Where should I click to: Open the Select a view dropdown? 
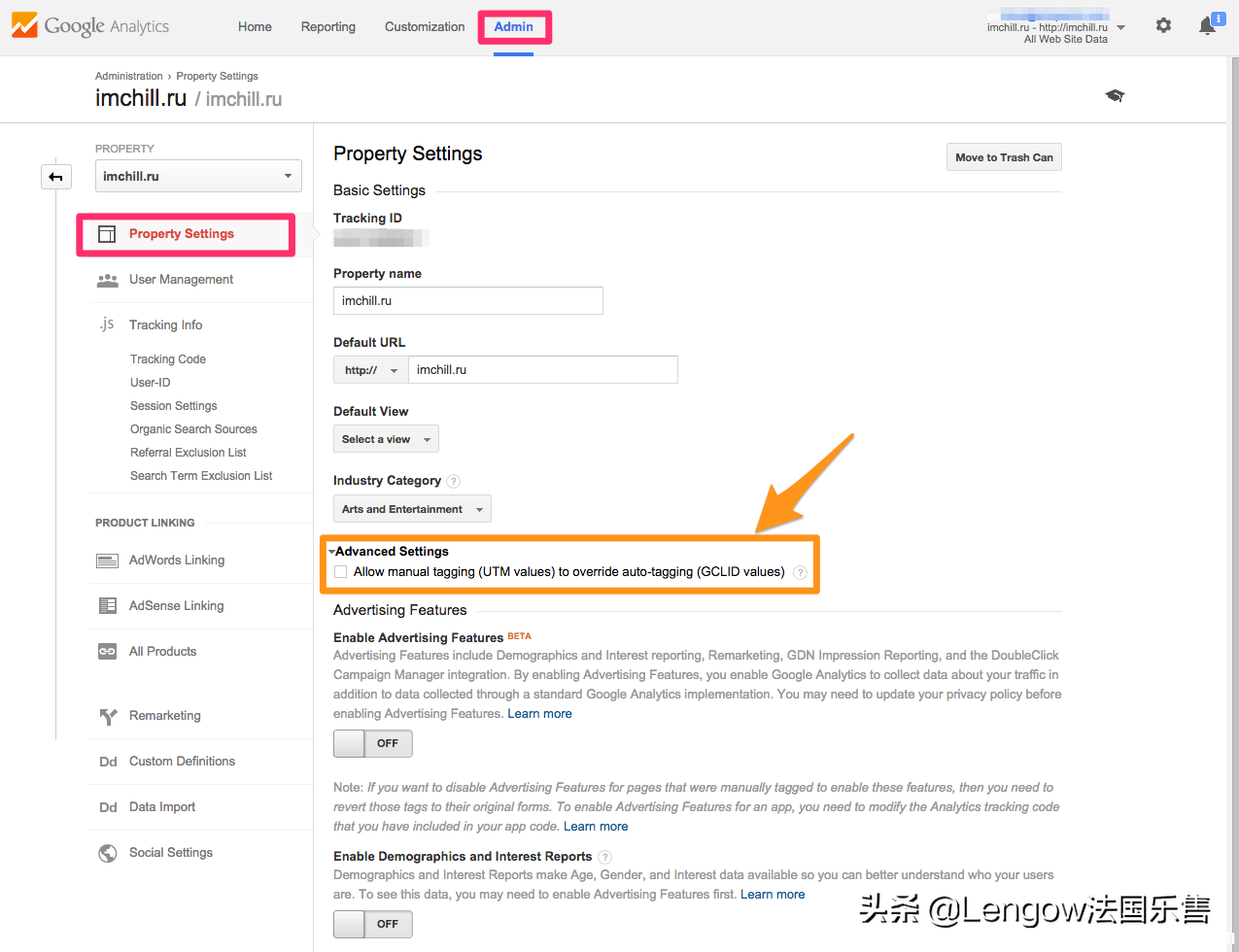pyautogui.click(x=386, y=439)
